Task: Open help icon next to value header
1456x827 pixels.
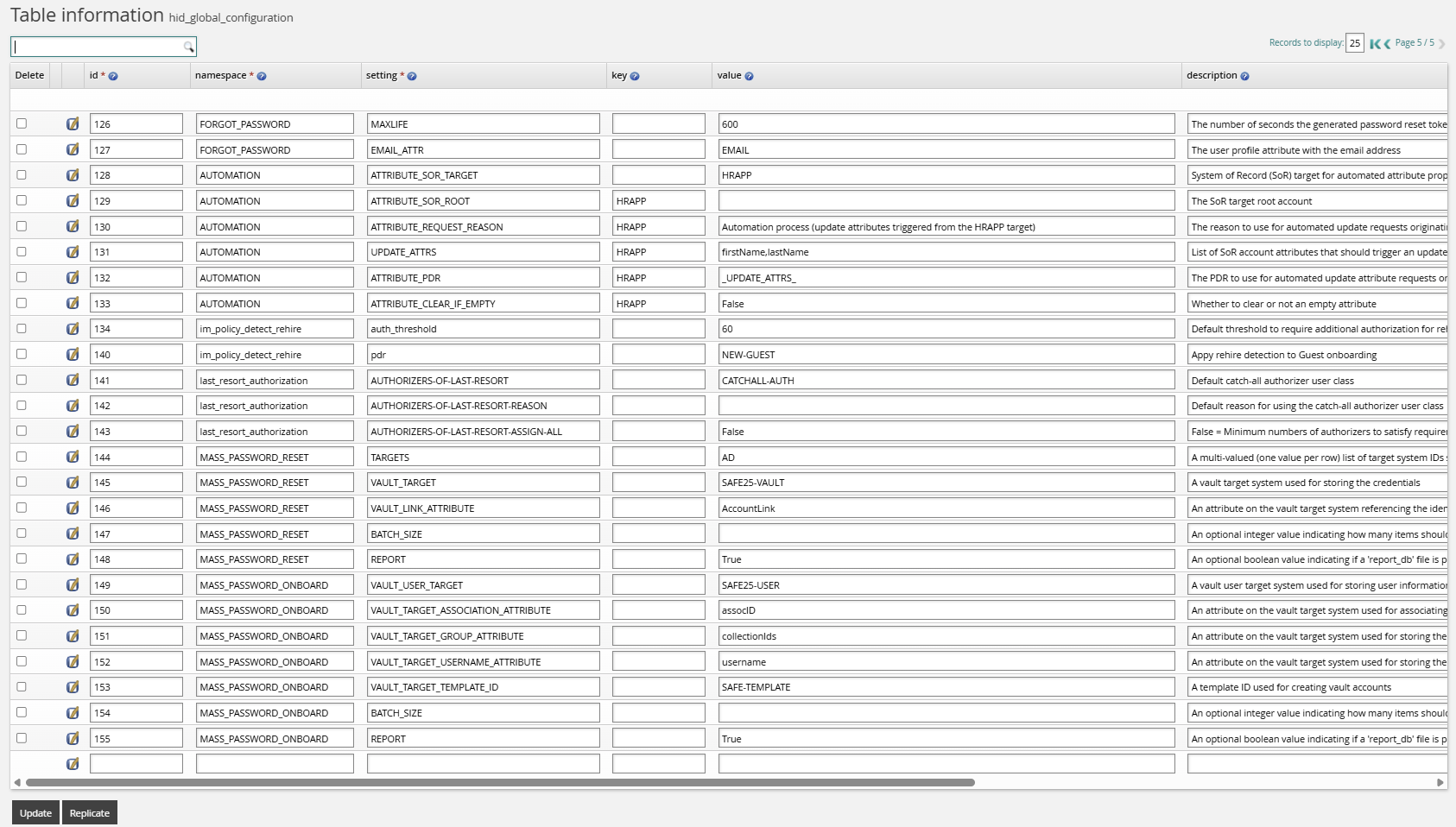Action: click(749, 76)
